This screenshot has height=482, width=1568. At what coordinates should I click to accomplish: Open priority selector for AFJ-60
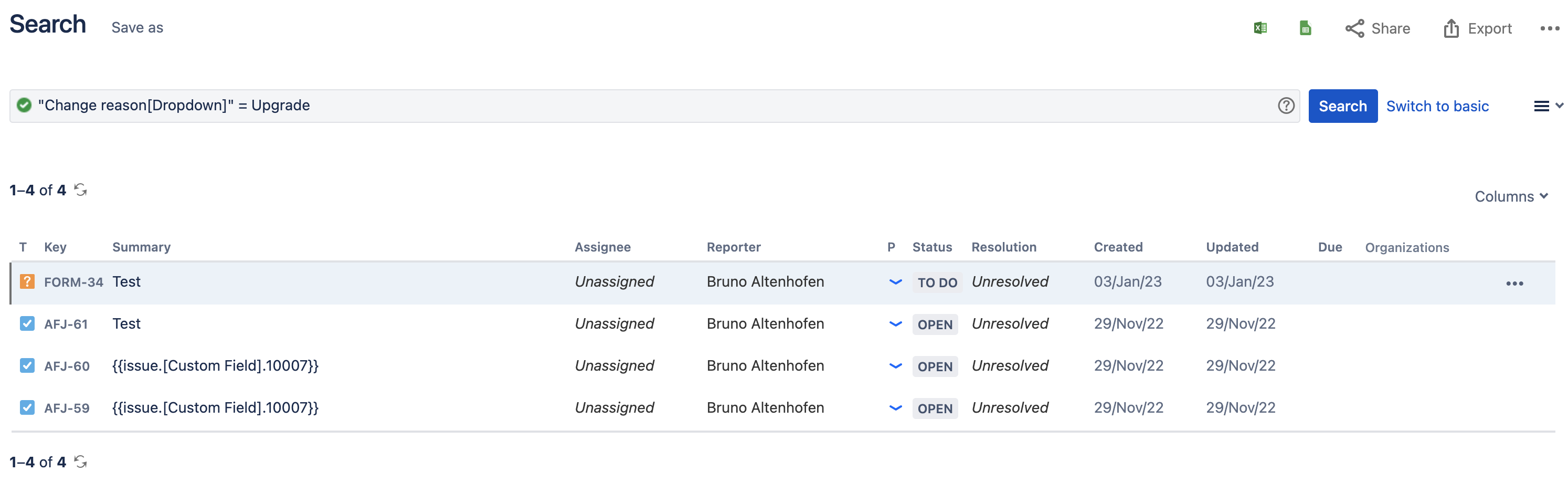895,366
